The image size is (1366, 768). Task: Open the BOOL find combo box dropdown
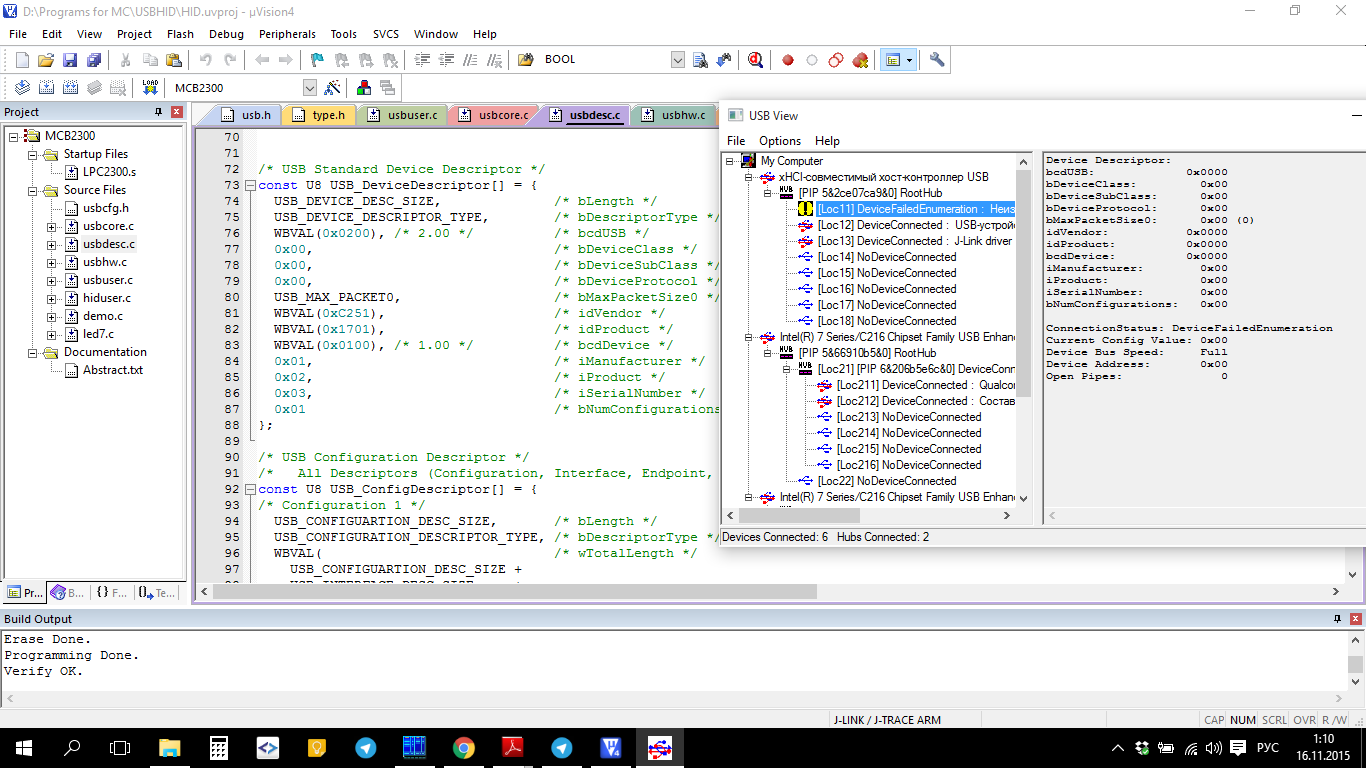678,60
